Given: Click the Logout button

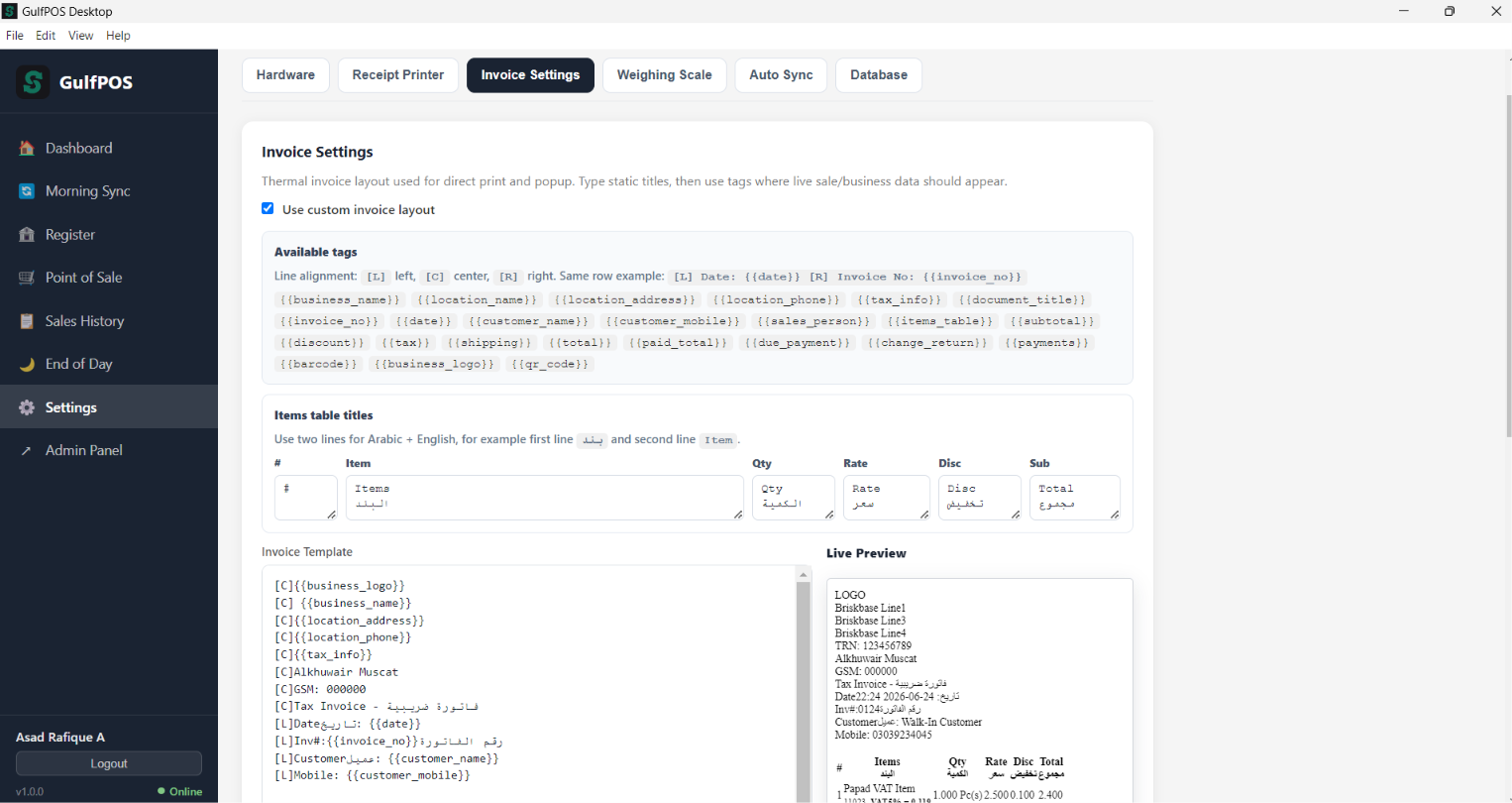Looking at the screenshot, I should (x=109, y=763).
